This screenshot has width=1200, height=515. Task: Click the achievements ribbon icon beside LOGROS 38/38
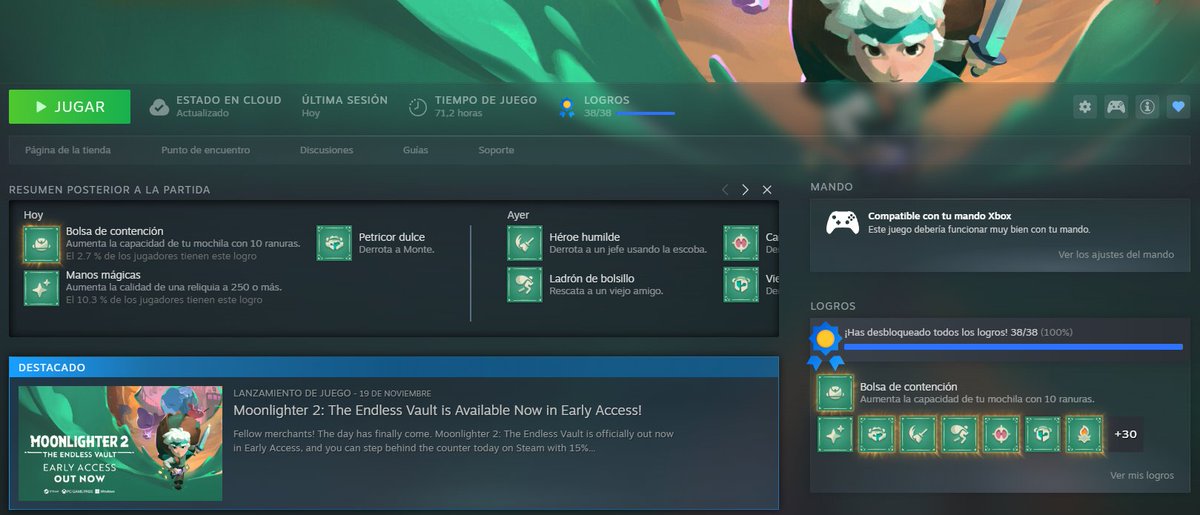[x=567, y=107]
